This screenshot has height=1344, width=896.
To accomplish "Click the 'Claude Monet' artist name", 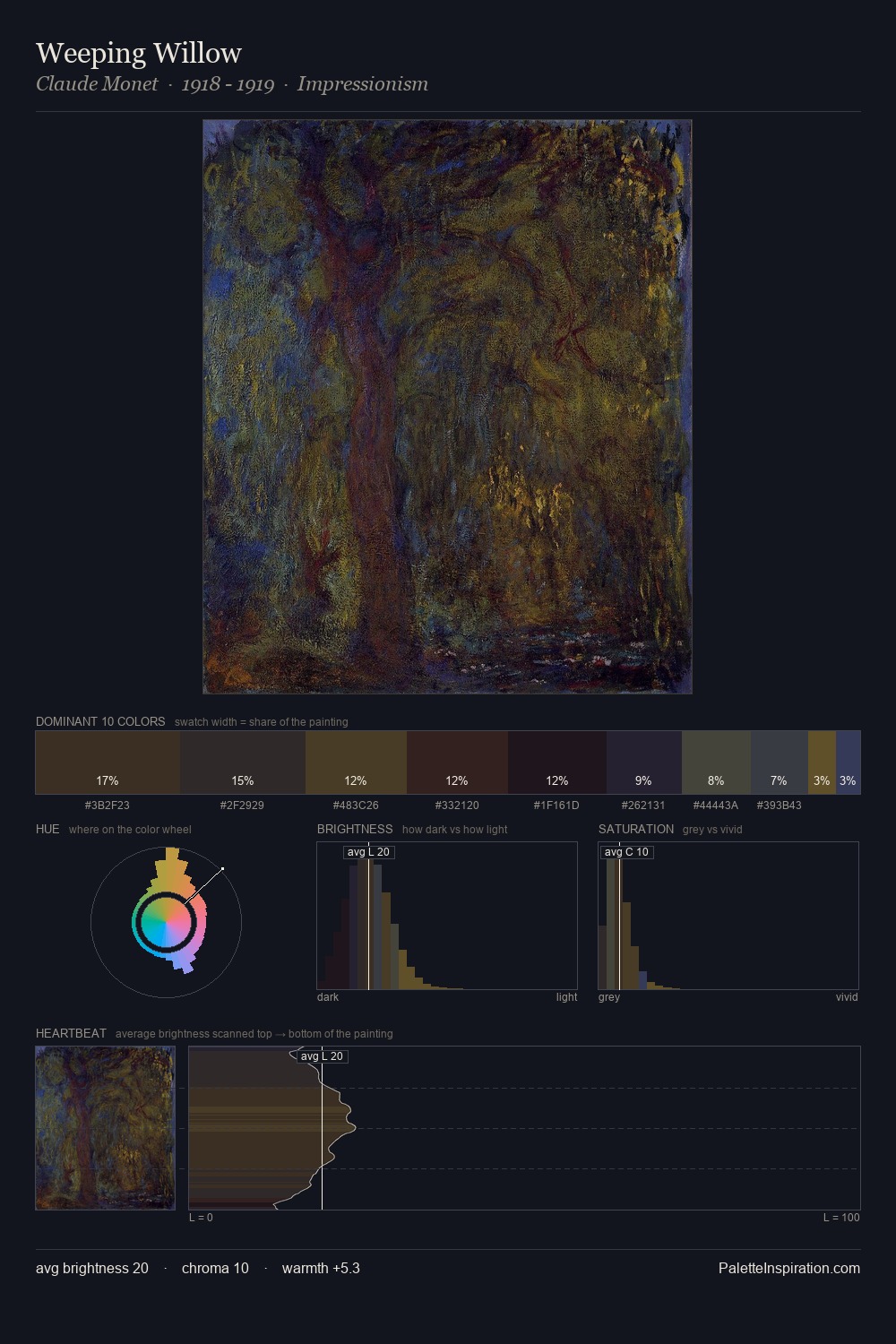I will pos(97,83).
